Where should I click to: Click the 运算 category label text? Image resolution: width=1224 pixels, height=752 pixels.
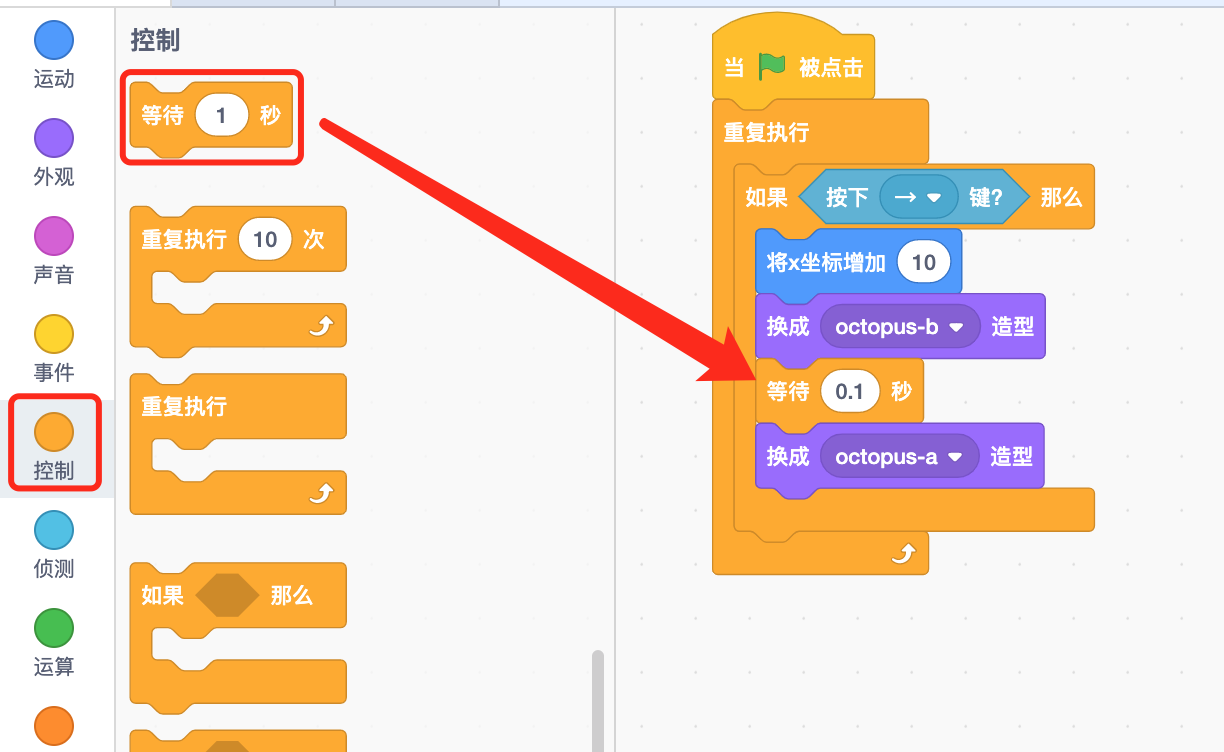coord(54,668)
